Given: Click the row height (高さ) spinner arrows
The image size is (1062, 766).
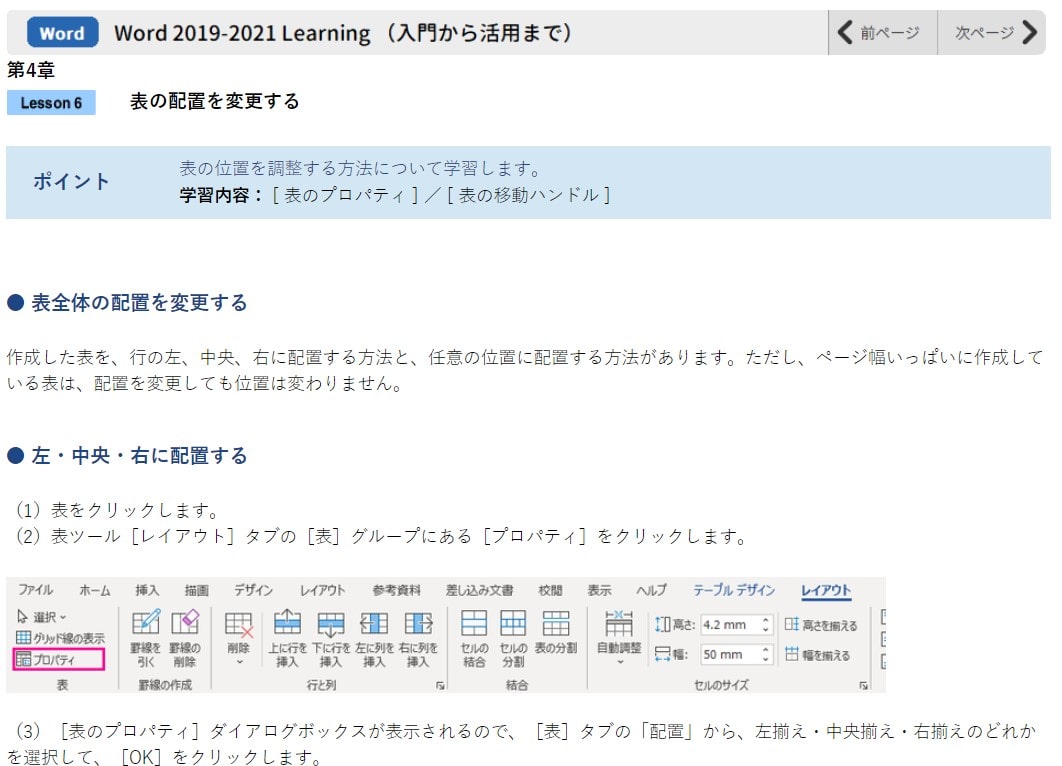Looking at the screenshot, I should (766, 624).
